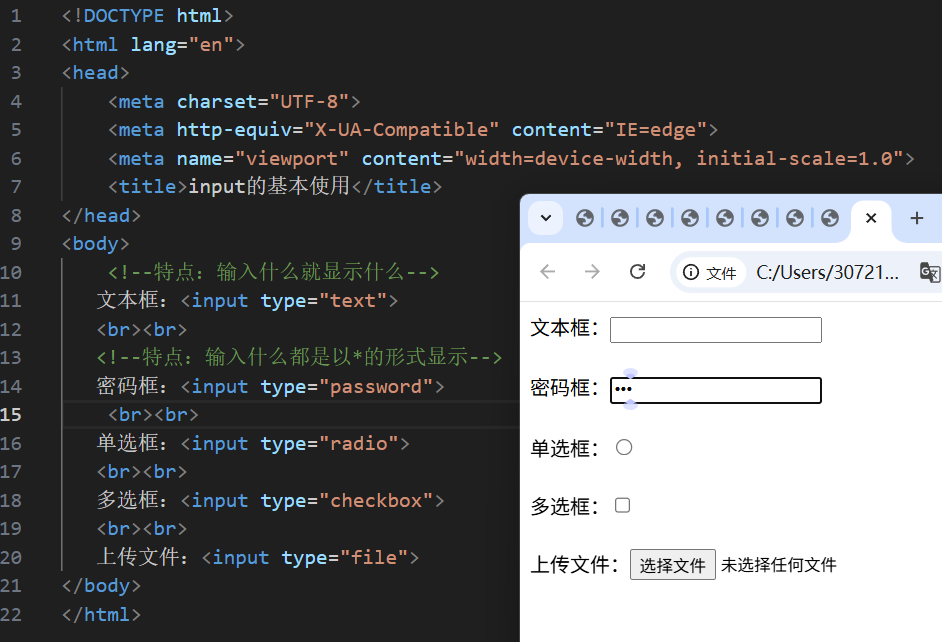Viewport: 942px width, 642px height.
Task: Reload the page with the refresh icon
Action: point(637,272)
